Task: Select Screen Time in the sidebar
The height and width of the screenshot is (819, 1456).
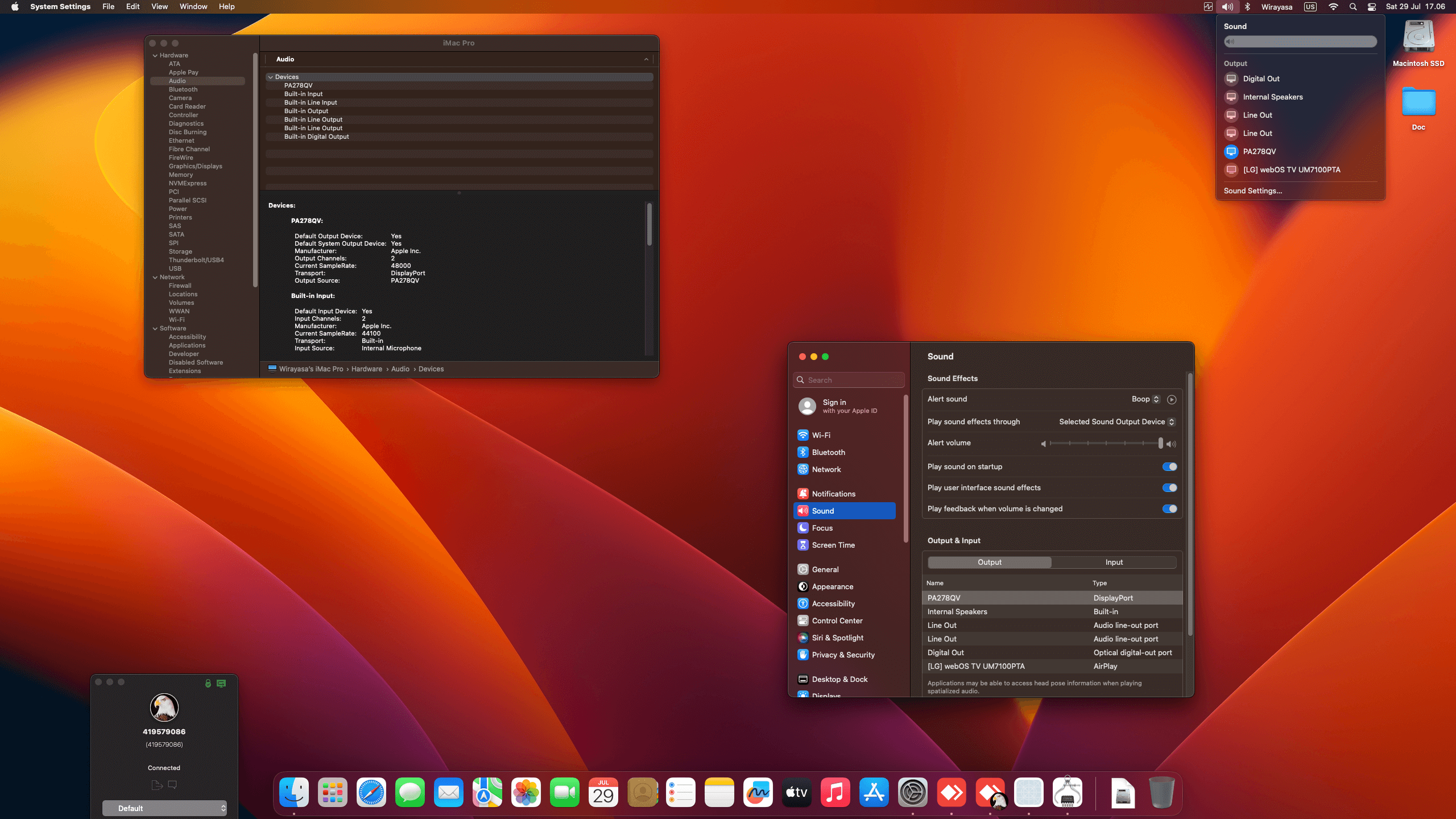Action: coord(833,544)
